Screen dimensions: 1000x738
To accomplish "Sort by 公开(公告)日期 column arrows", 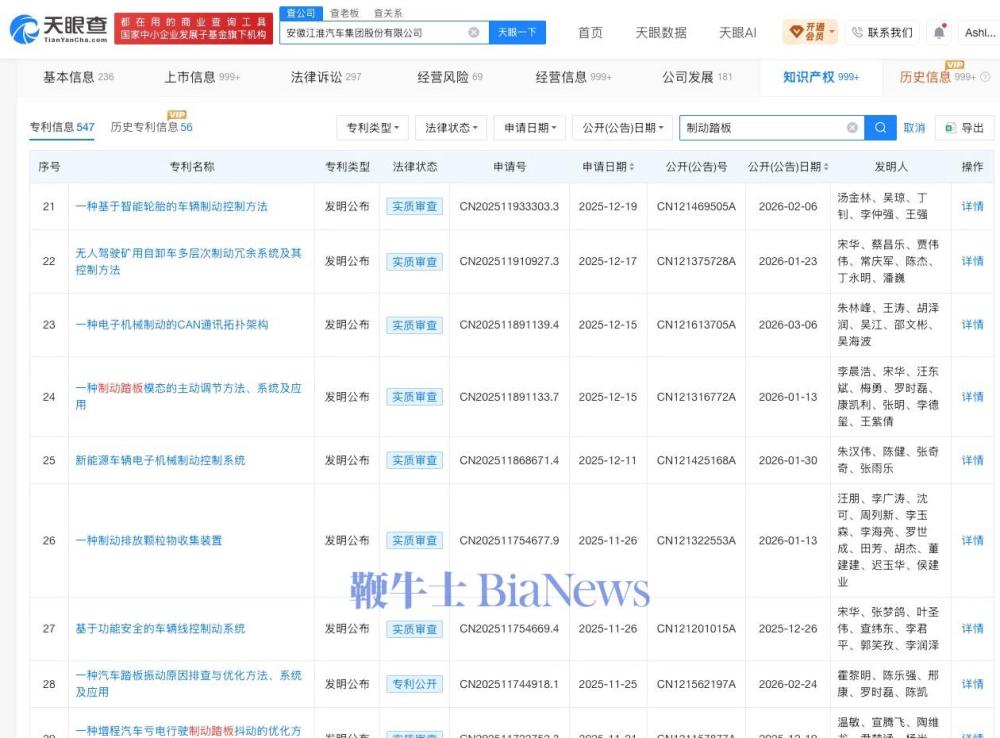I will tap(826, 167).
